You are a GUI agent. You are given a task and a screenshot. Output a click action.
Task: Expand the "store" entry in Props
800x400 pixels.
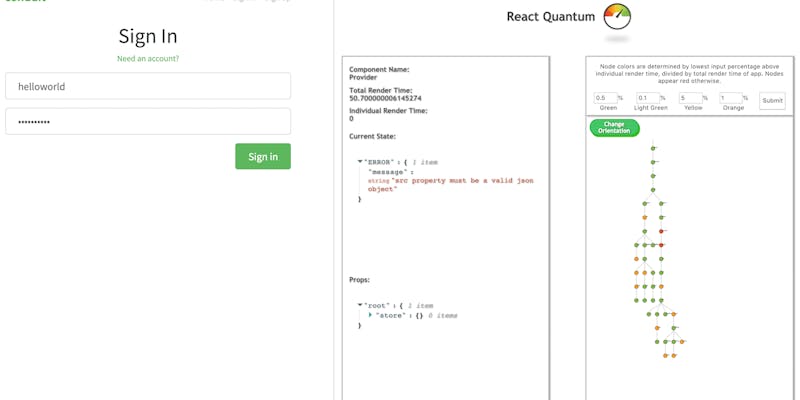point(370,315)
